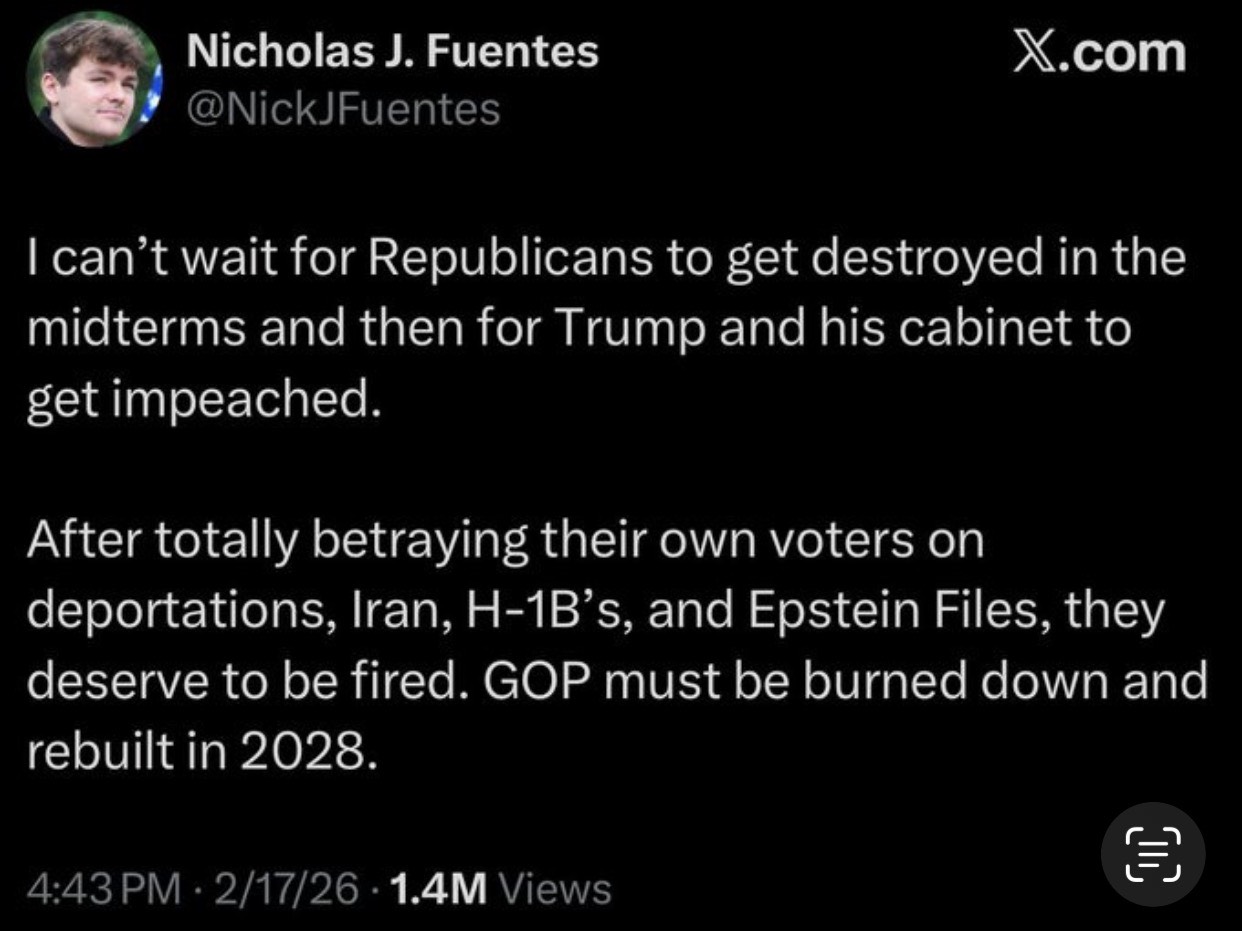Viewport: 1242px width, 931px height.
Task: Click the display name Nicholas J. Fuentes
Action: [393, 50]
